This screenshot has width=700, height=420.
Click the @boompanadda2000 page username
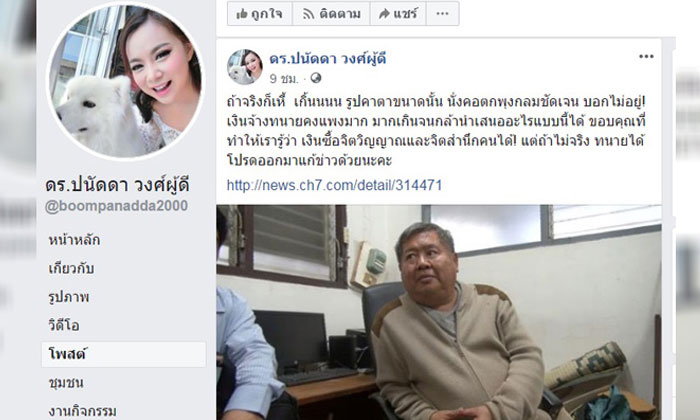[117, 206]
